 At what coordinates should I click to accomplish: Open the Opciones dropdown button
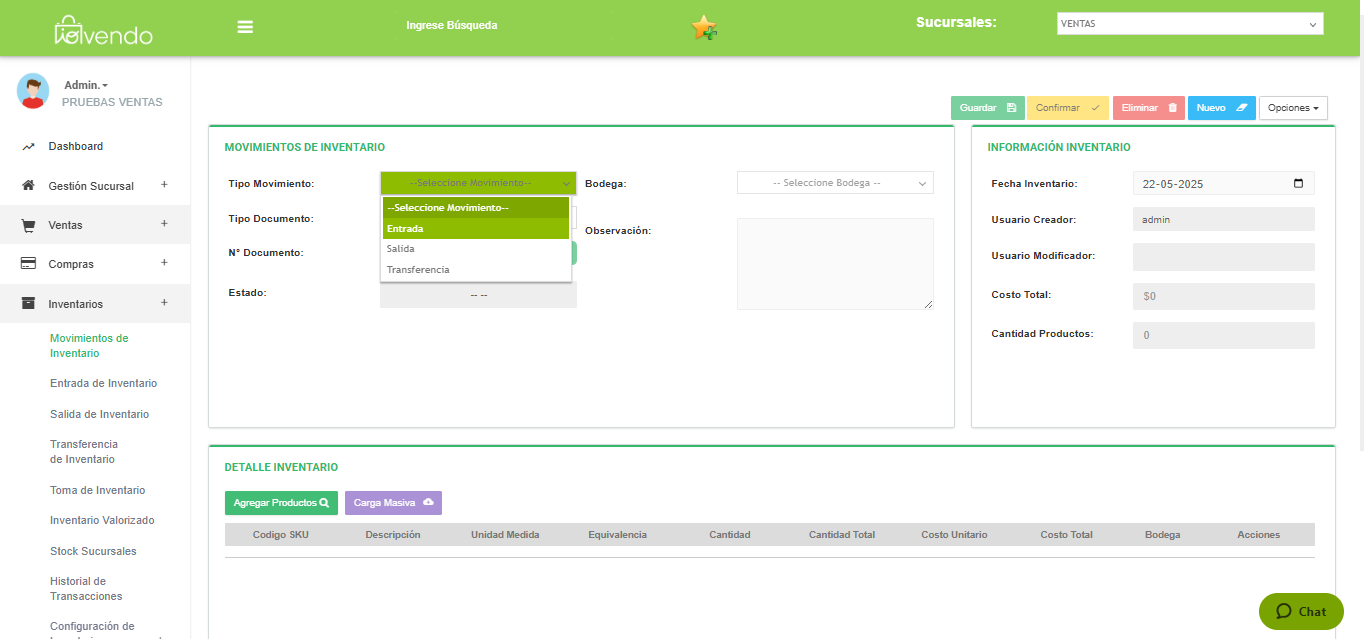coord(1293,108)
